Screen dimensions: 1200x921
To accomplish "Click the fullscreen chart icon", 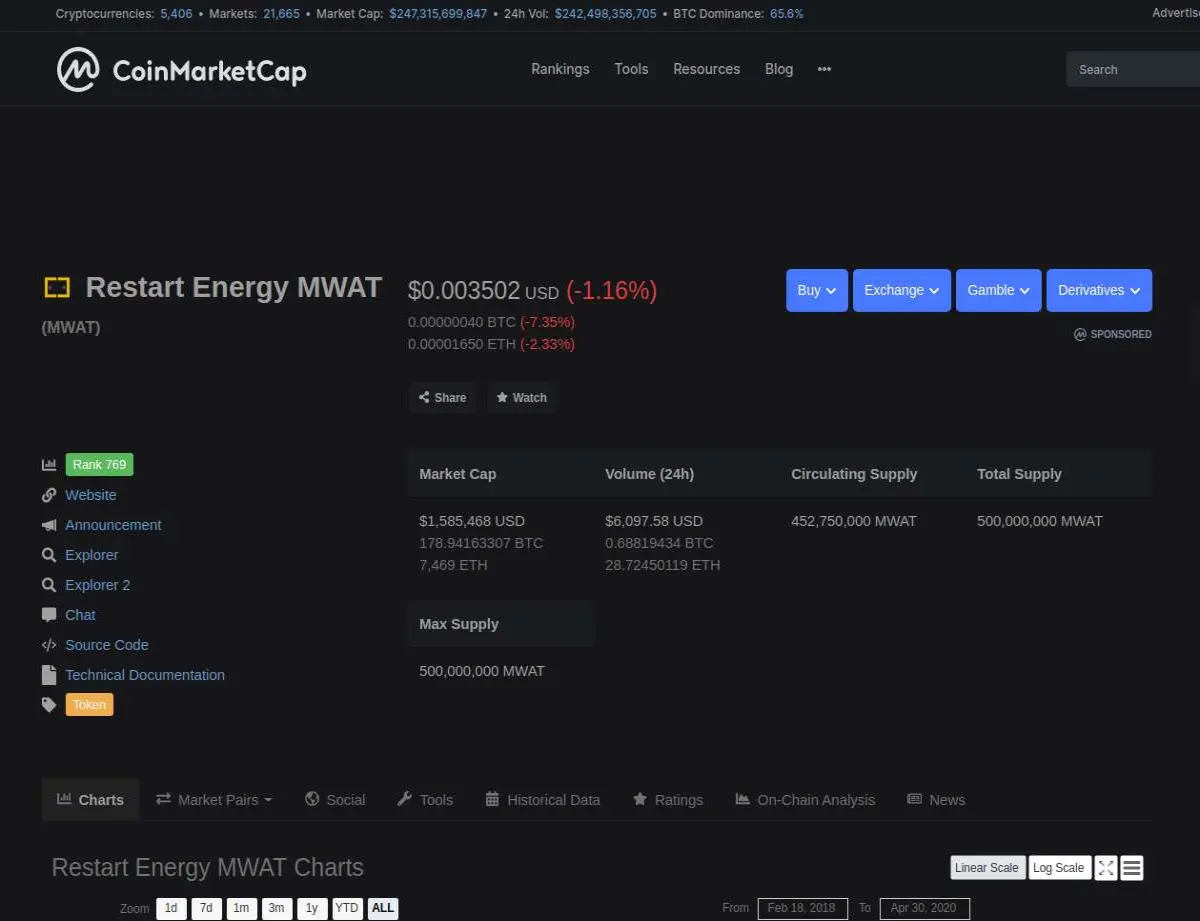I will (x=1105, y=868).
